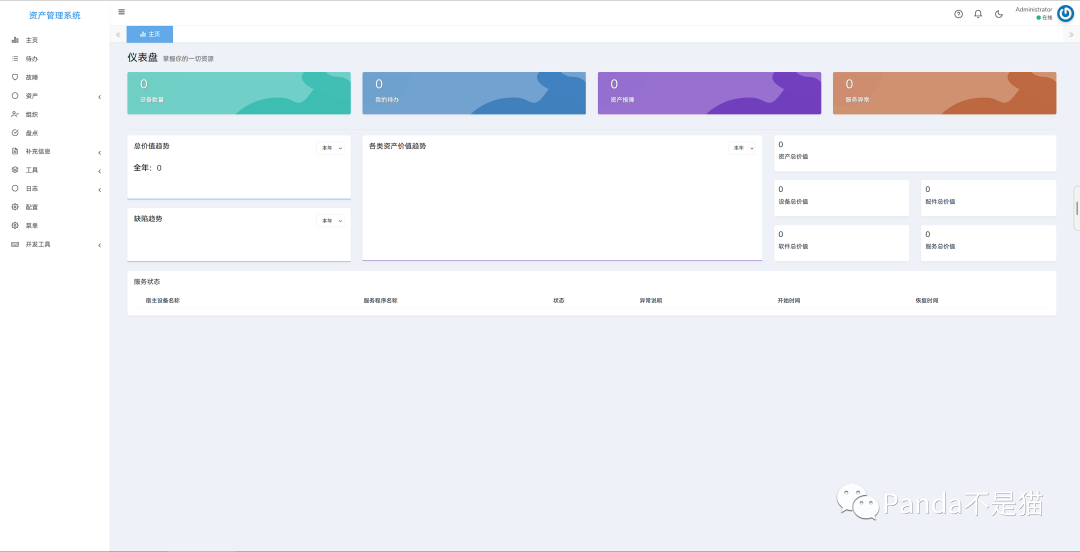
Task: Expand the 开发工具 sidebar menu chevron
Action: click(x=99, y=245)
